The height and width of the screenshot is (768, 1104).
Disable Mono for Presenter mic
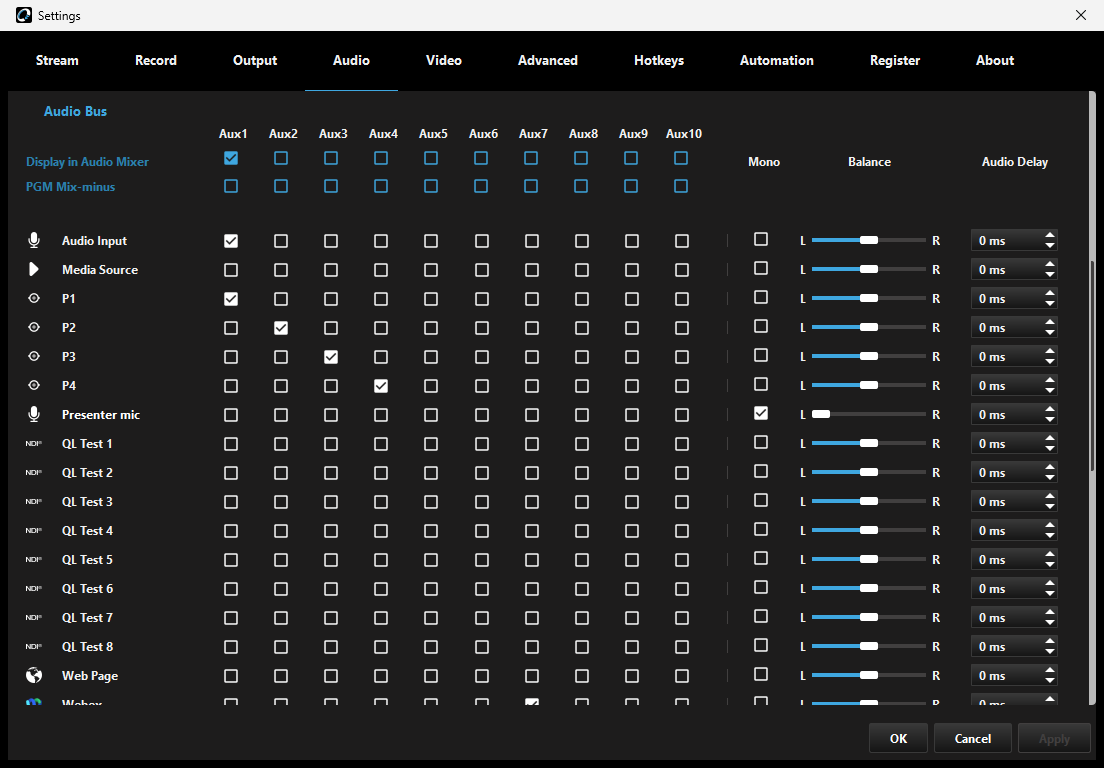761,413
